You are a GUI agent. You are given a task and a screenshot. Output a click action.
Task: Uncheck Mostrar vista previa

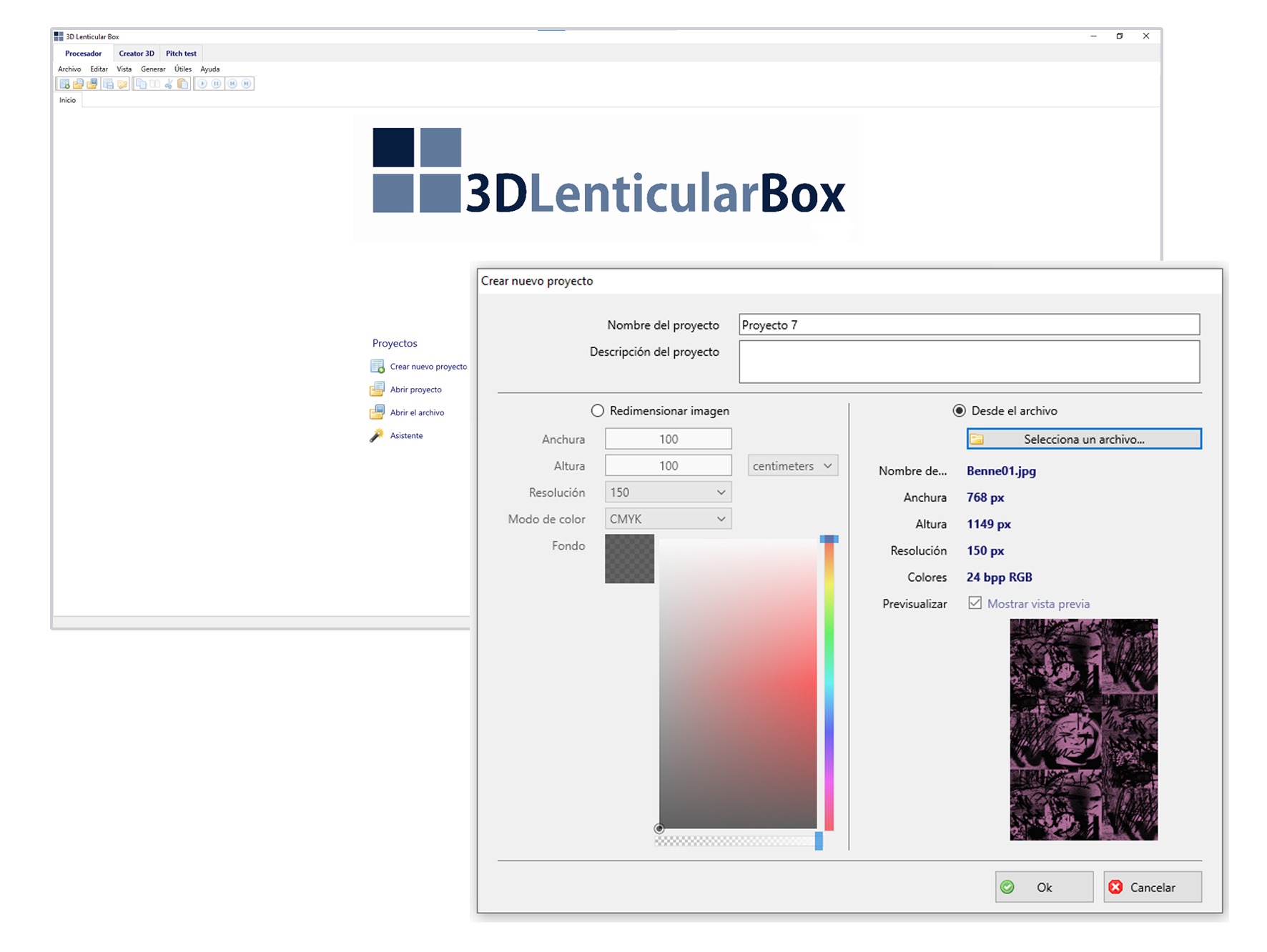tap(975, 603)
